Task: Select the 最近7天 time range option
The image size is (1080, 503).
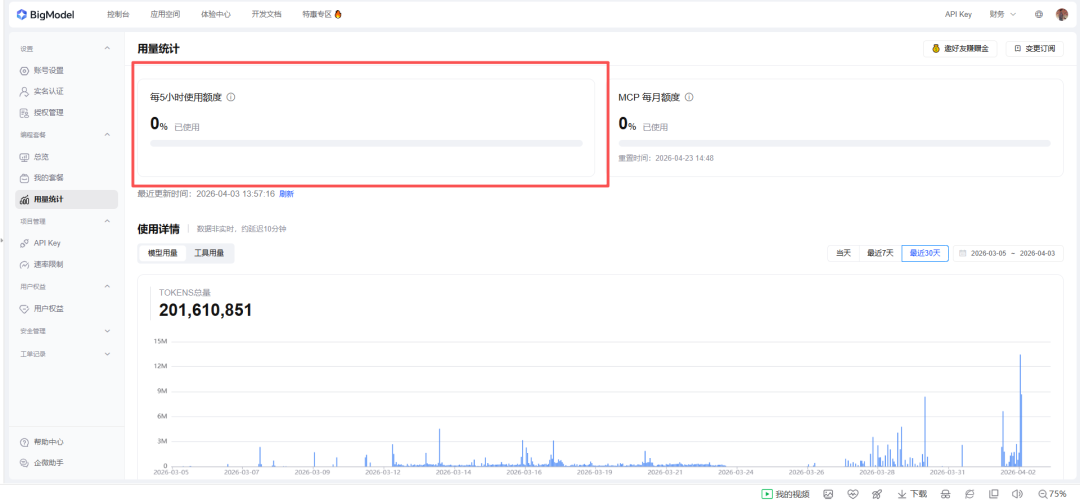Action: pyautogui.click(x=880, y=253)
